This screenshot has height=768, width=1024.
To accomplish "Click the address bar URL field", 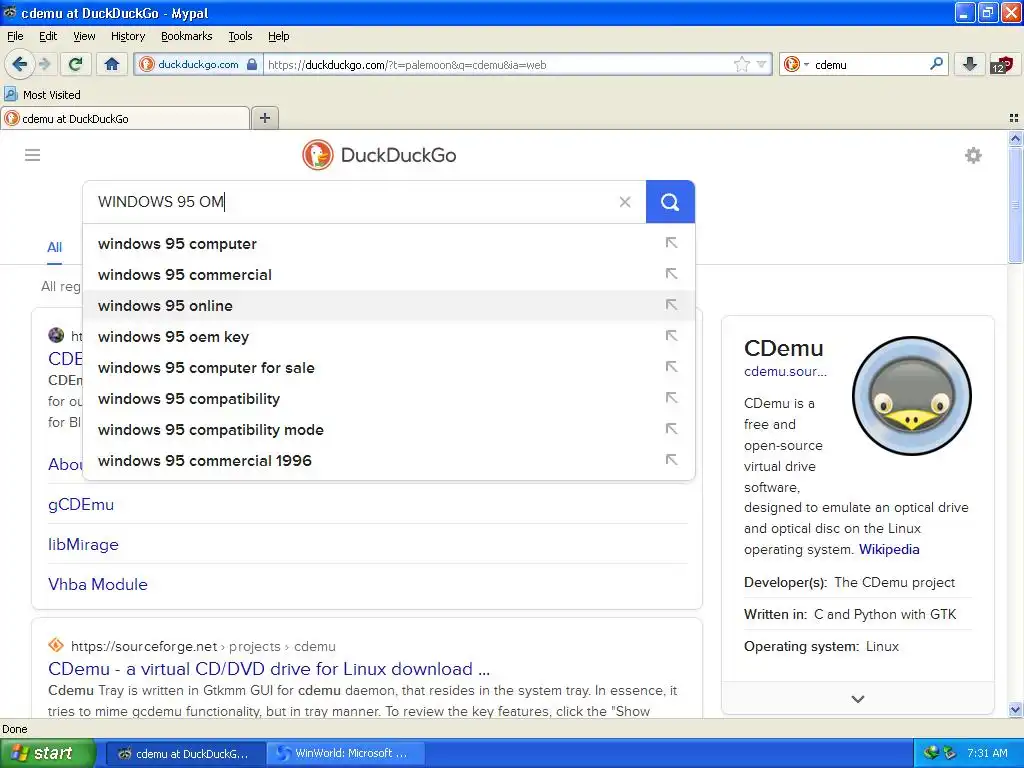I will coord(496,64).
